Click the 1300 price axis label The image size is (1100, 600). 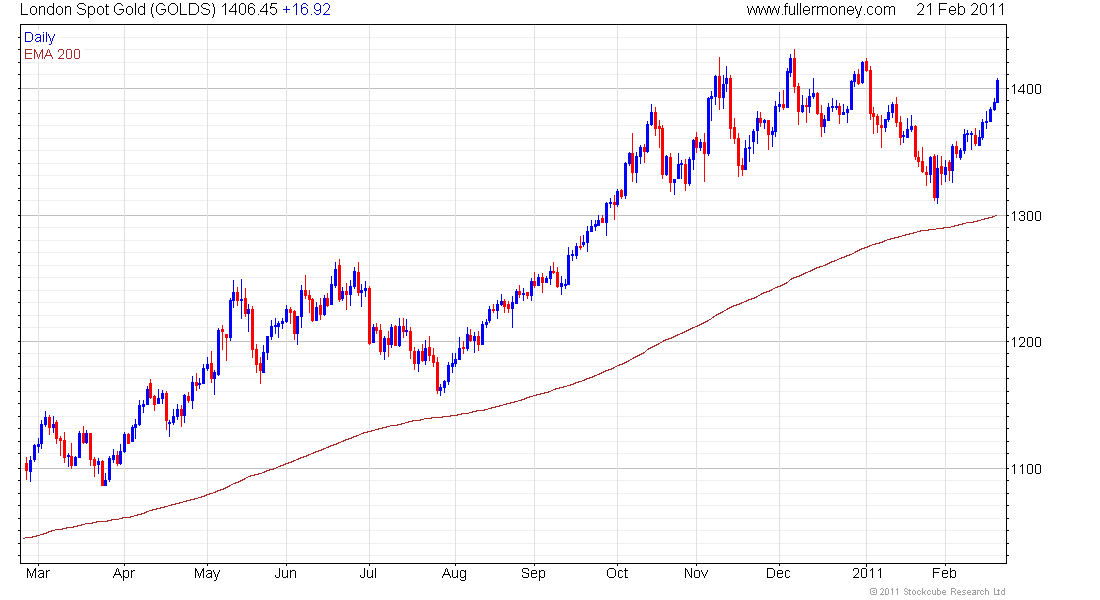tap(1026, 216)
